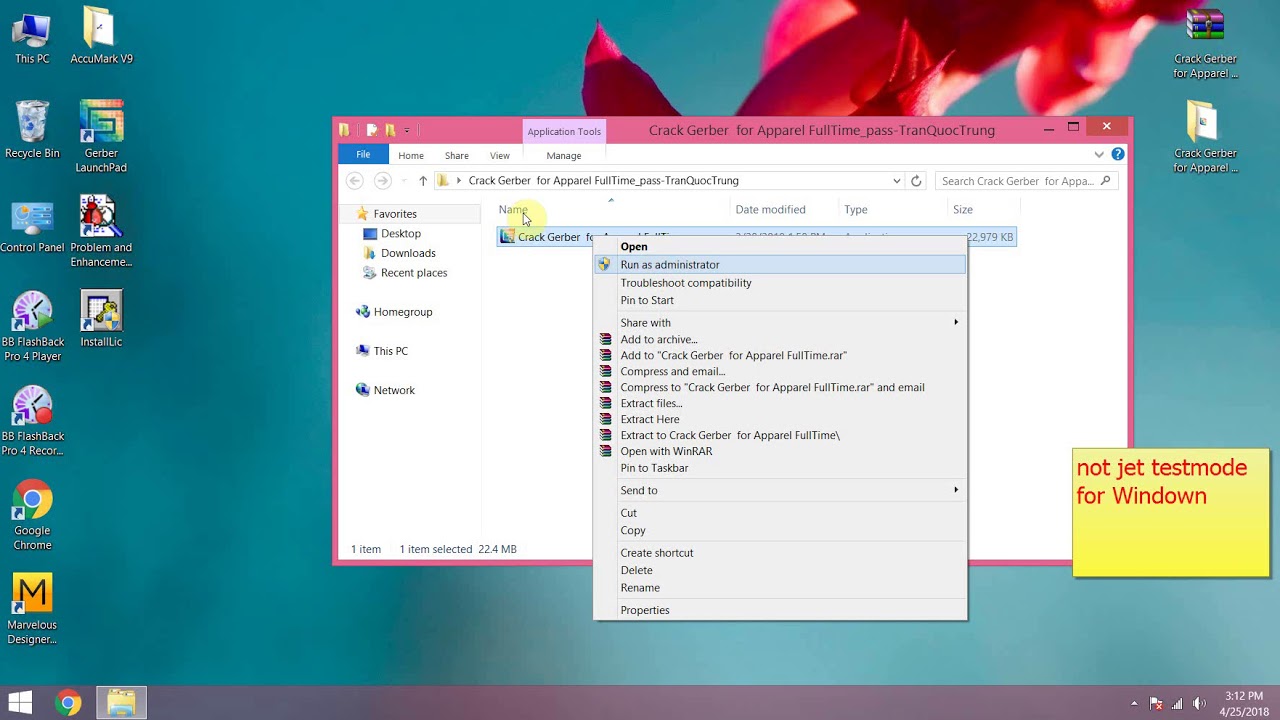This screenshot has height=720, width=1280.
Task: Click the taskbar clock showing 3:12 PM
Action: tap(1243, 703)
